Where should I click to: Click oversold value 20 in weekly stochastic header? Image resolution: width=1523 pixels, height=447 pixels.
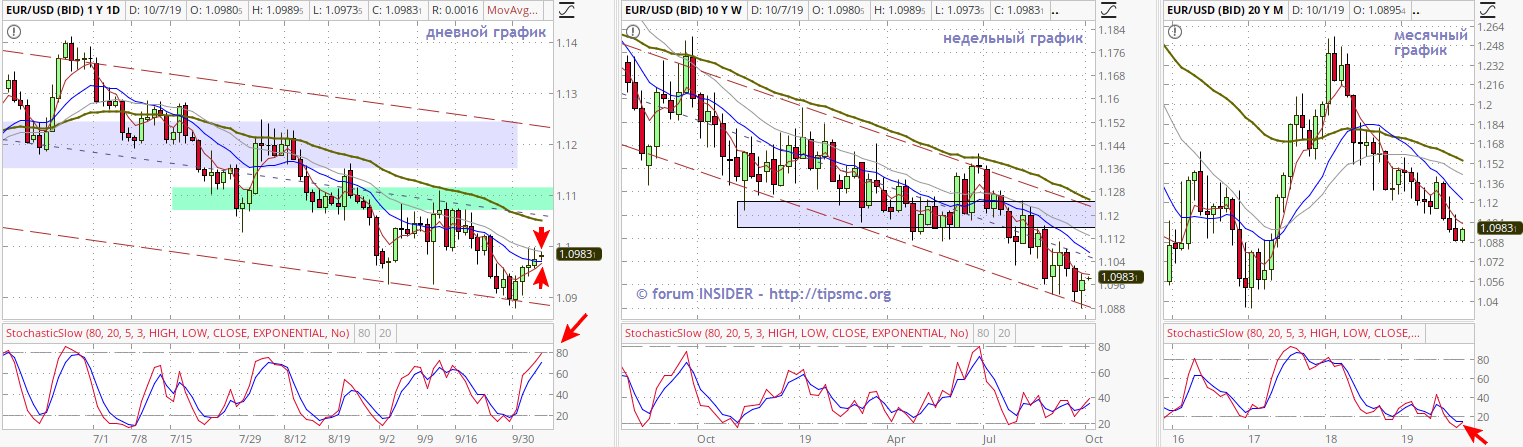coord(1005,332)
